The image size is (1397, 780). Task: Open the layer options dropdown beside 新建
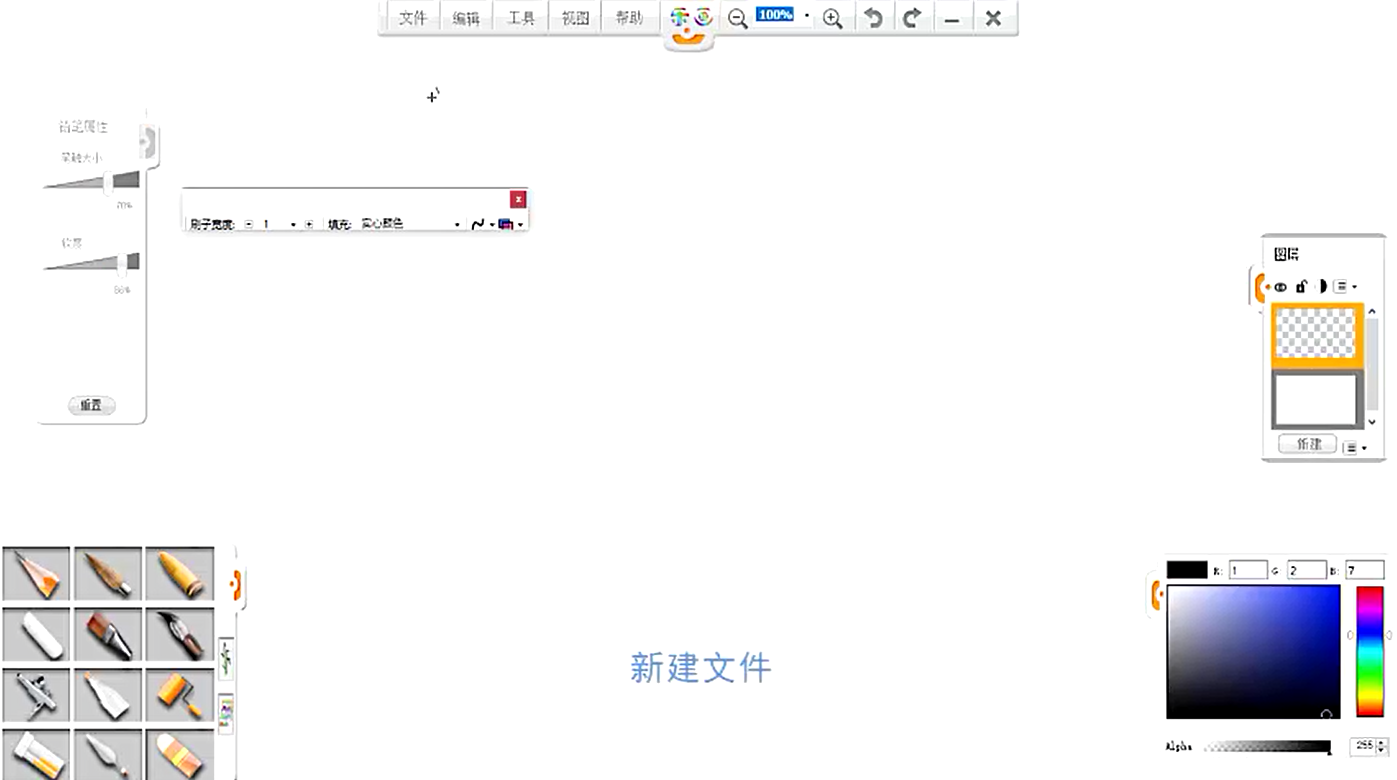coord(1355,448)
